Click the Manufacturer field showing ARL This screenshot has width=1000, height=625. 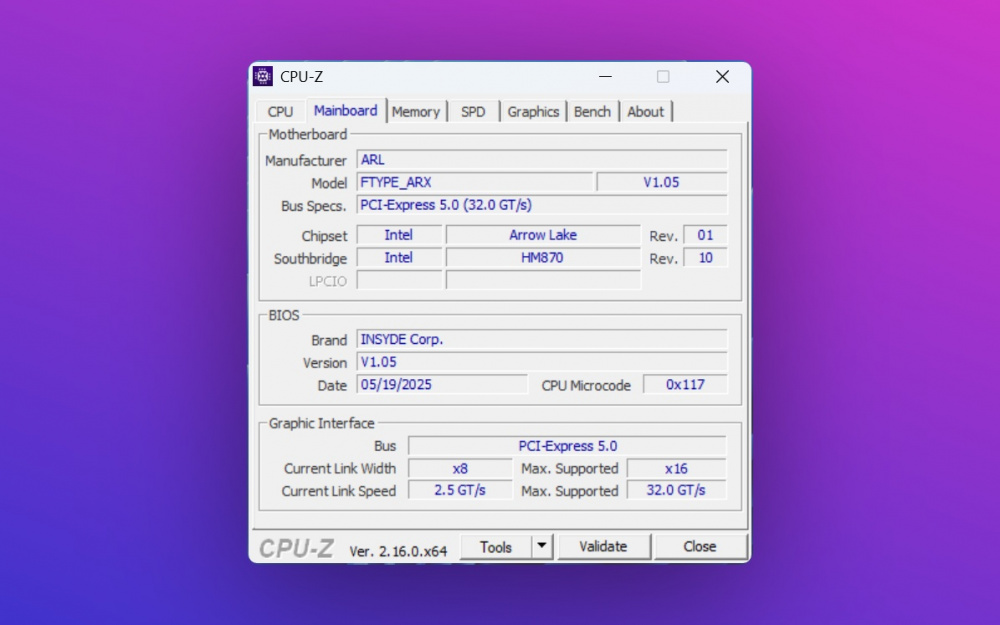pyautogui.click(x=541, y=160)
